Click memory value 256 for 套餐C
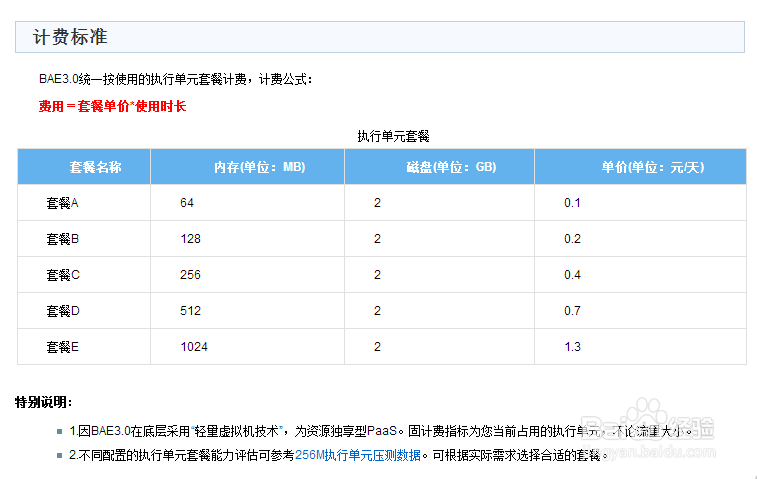 (190, 275)
